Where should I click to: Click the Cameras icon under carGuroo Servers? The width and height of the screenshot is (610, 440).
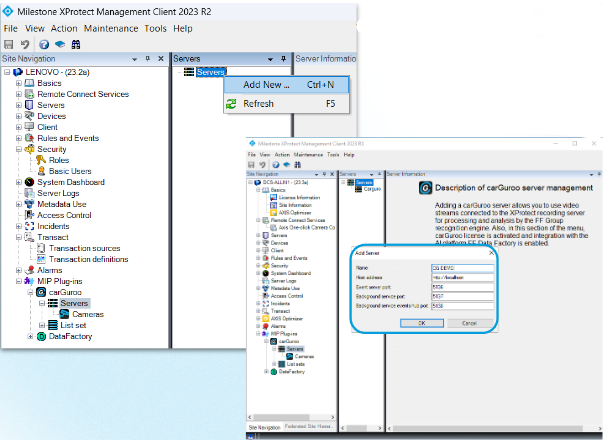coord(64,314)
